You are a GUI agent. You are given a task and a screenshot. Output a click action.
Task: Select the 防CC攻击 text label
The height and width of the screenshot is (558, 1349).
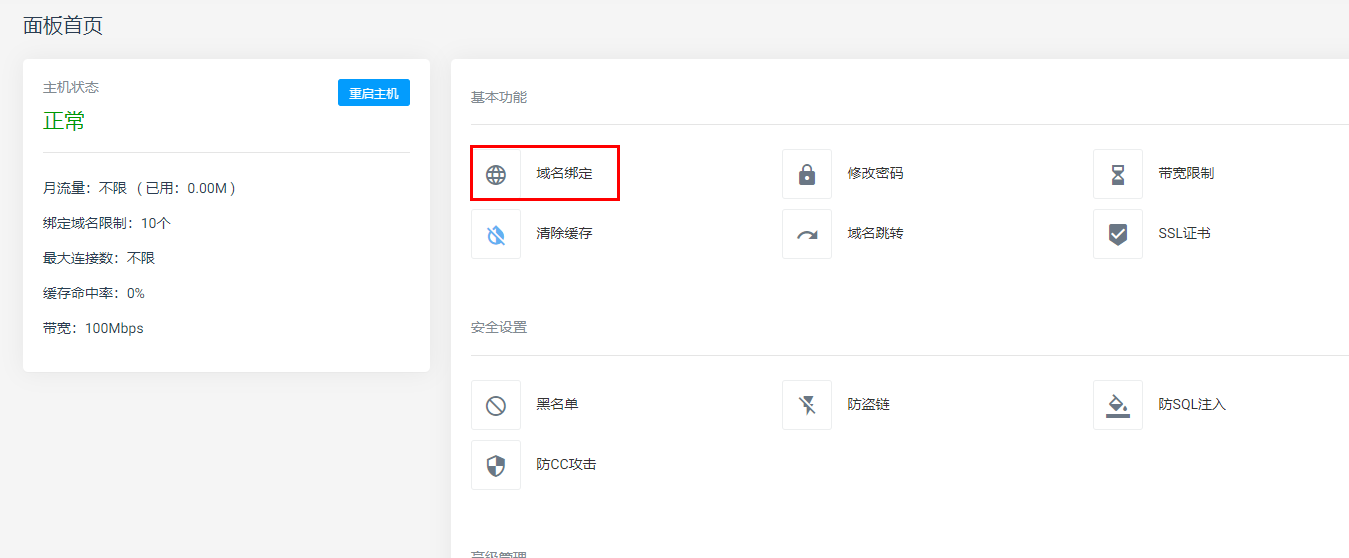pos(566,464)
